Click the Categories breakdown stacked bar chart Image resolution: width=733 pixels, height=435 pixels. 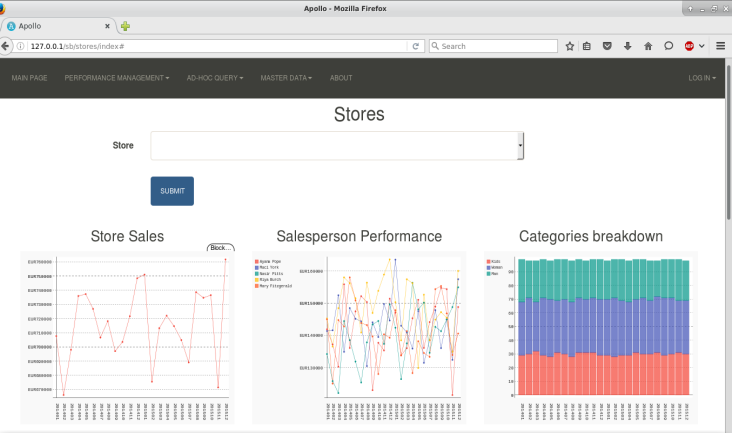[x=591, y=338]
